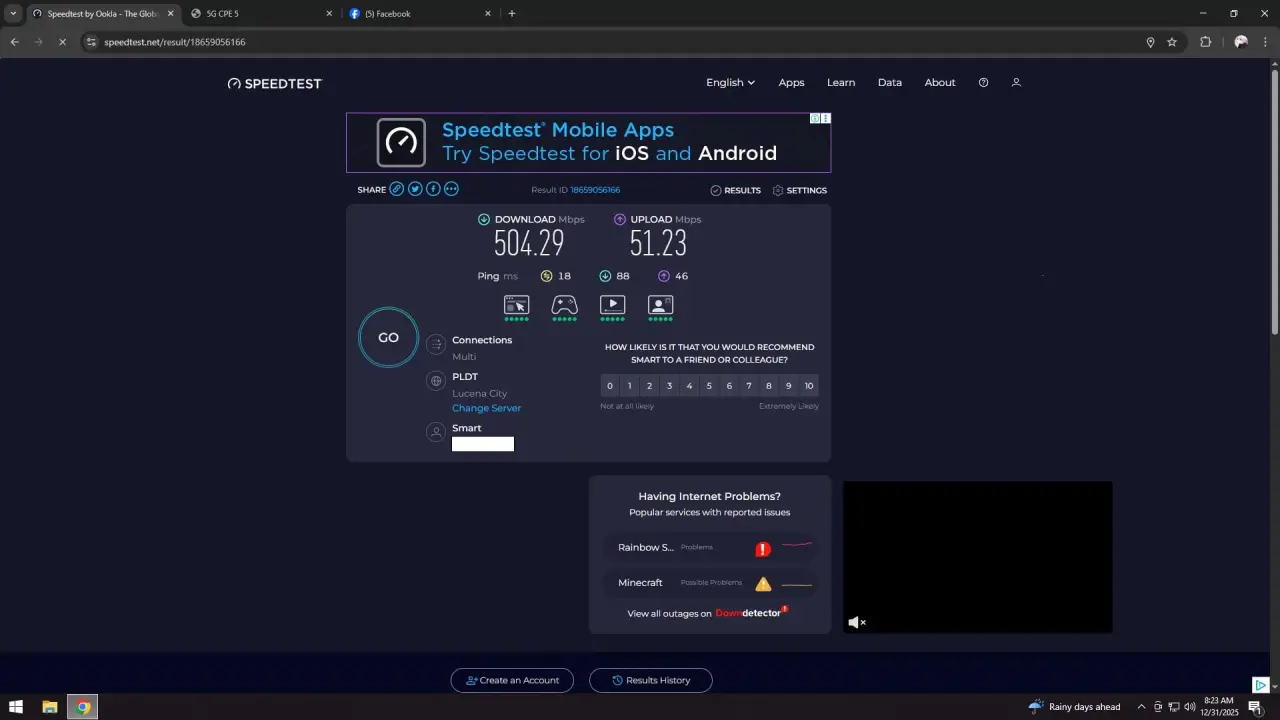Open Chrome extensions puzzle icon
The image size is (1280, 720).
(1205, 42)
